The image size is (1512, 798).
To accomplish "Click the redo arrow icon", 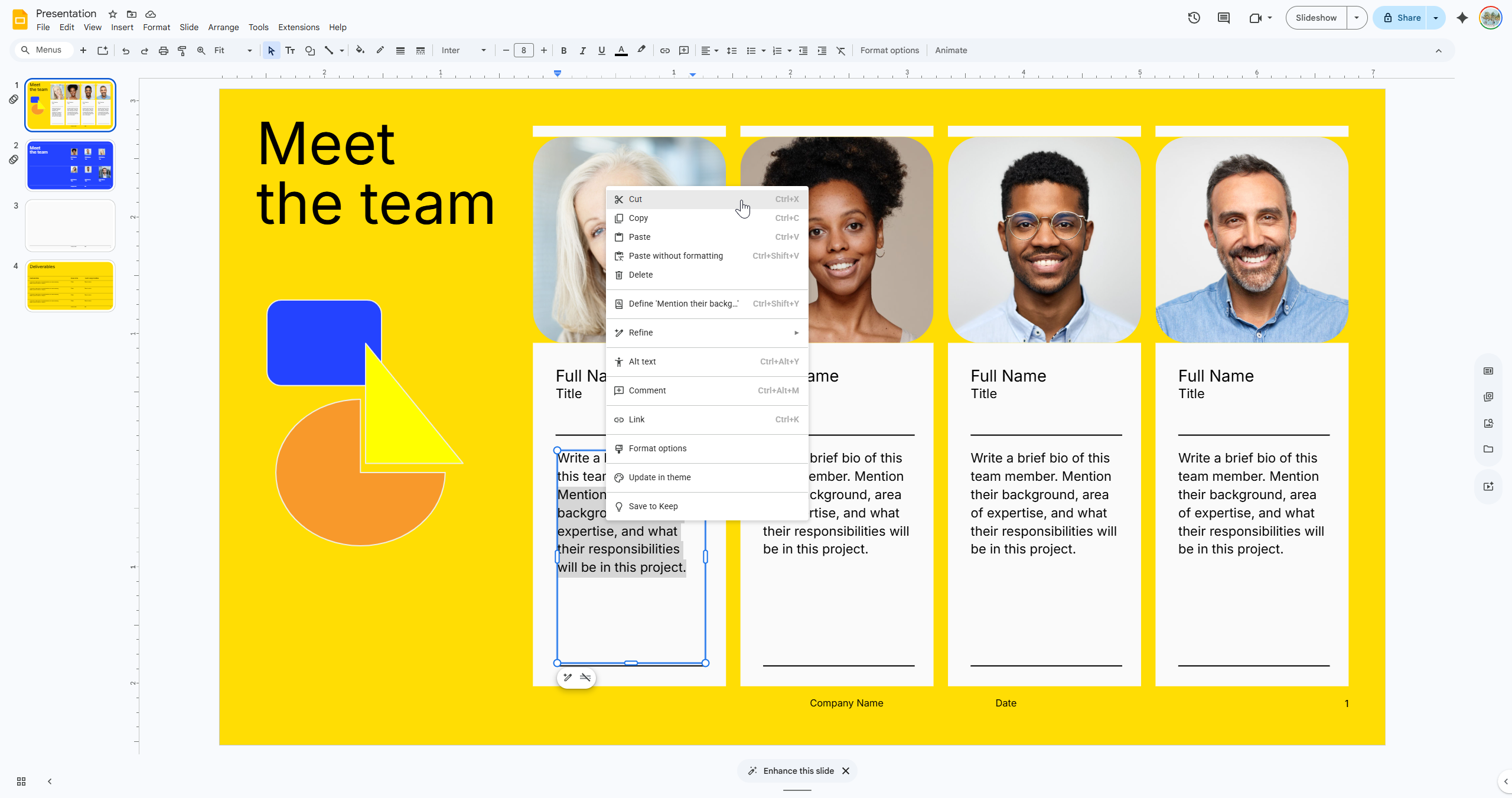I will [x=144, y=51].
